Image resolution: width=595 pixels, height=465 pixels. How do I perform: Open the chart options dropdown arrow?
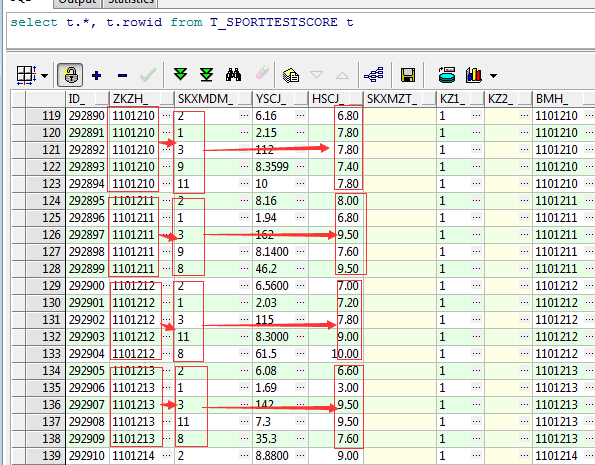(493, 76)
